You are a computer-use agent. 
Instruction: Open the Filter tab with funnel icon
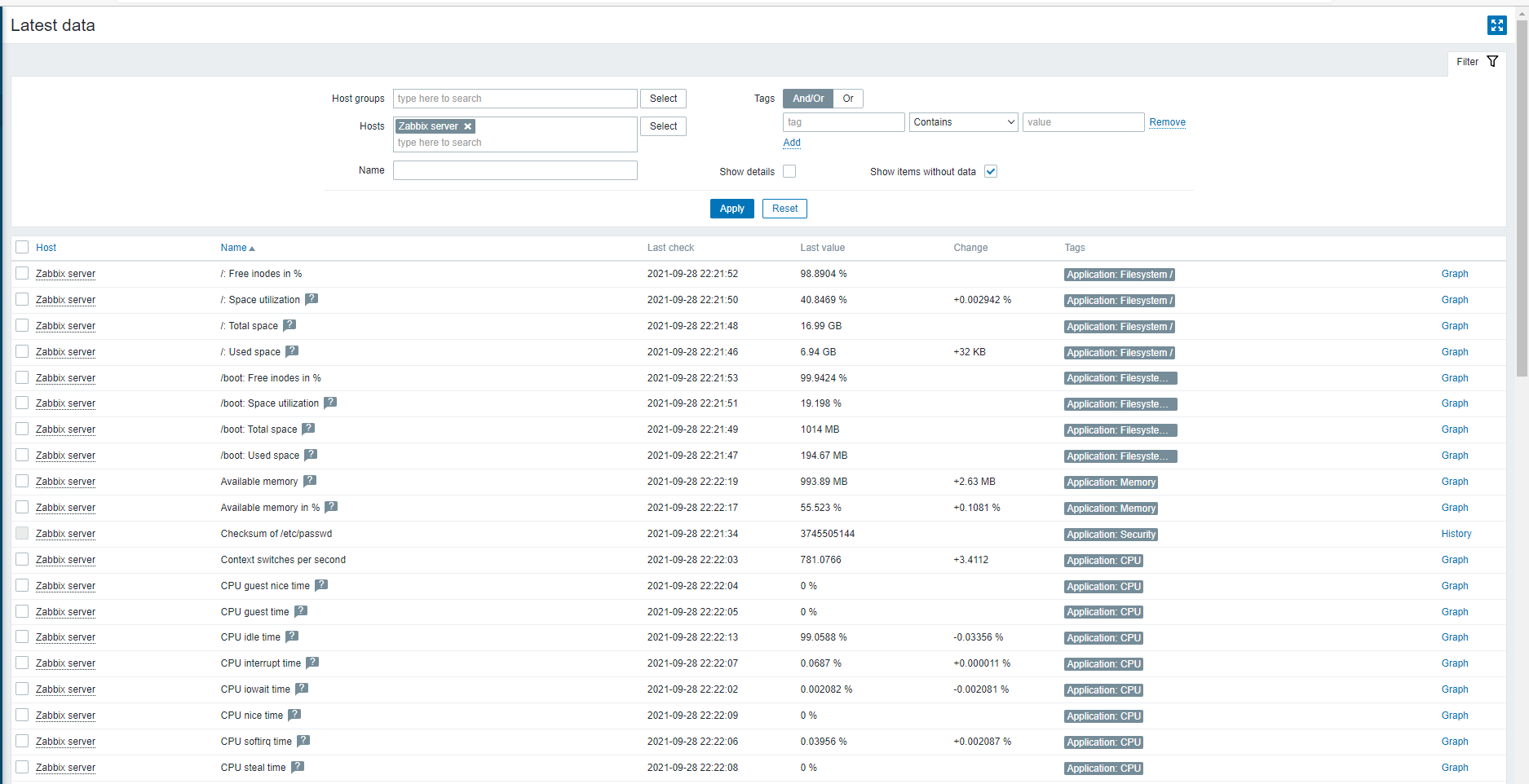point(1477,62)
